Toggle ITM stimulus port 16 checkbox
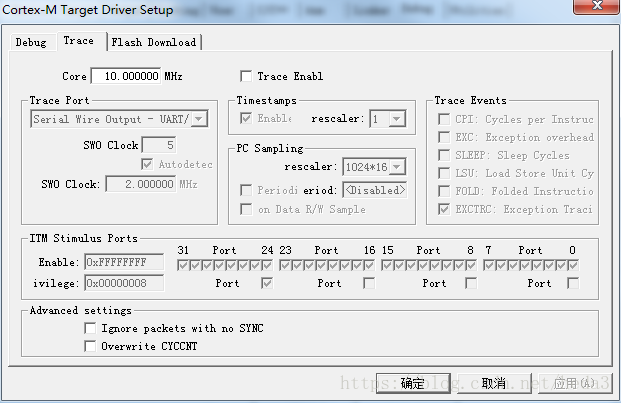 point(370,265)
